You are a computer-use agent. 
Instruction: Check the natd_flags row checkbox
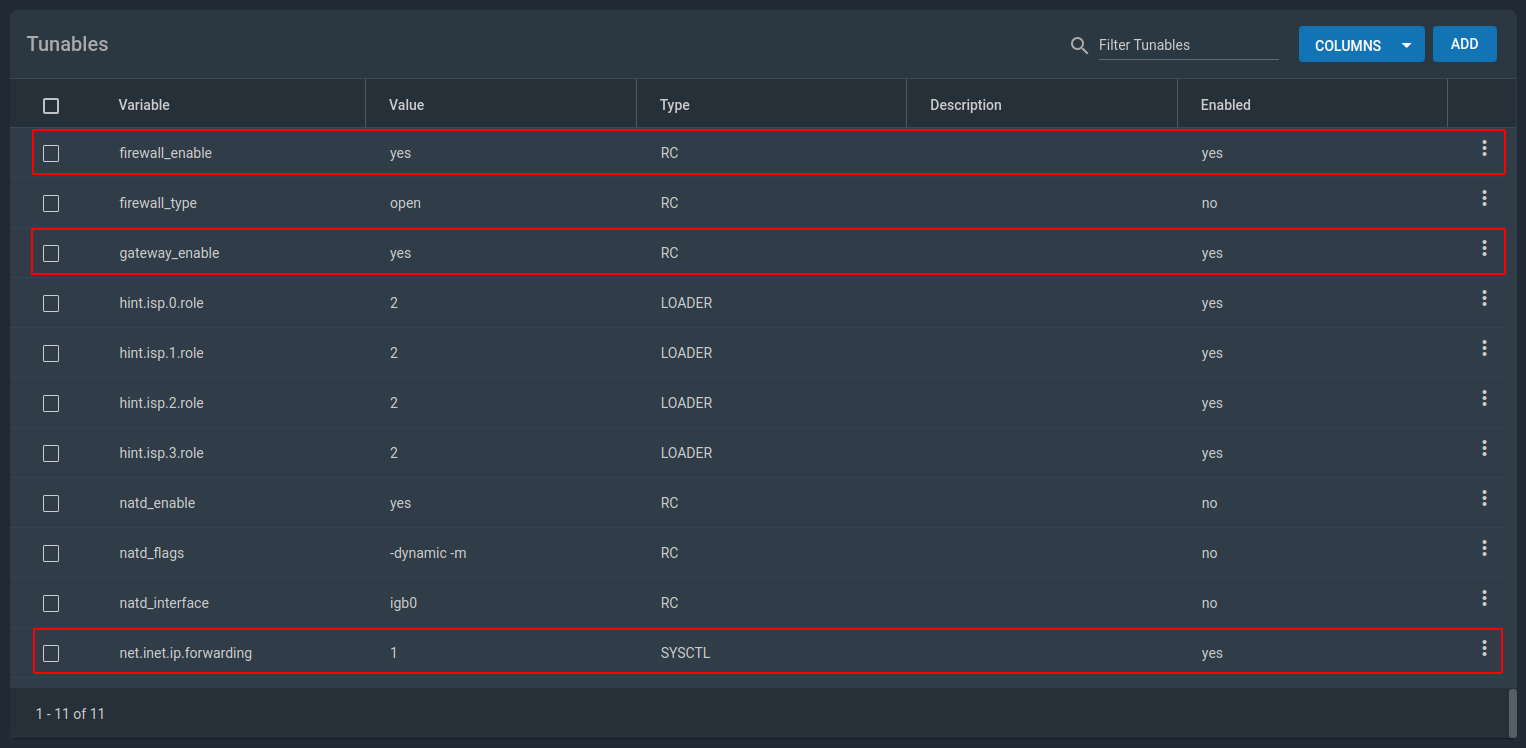click(51, 553)
